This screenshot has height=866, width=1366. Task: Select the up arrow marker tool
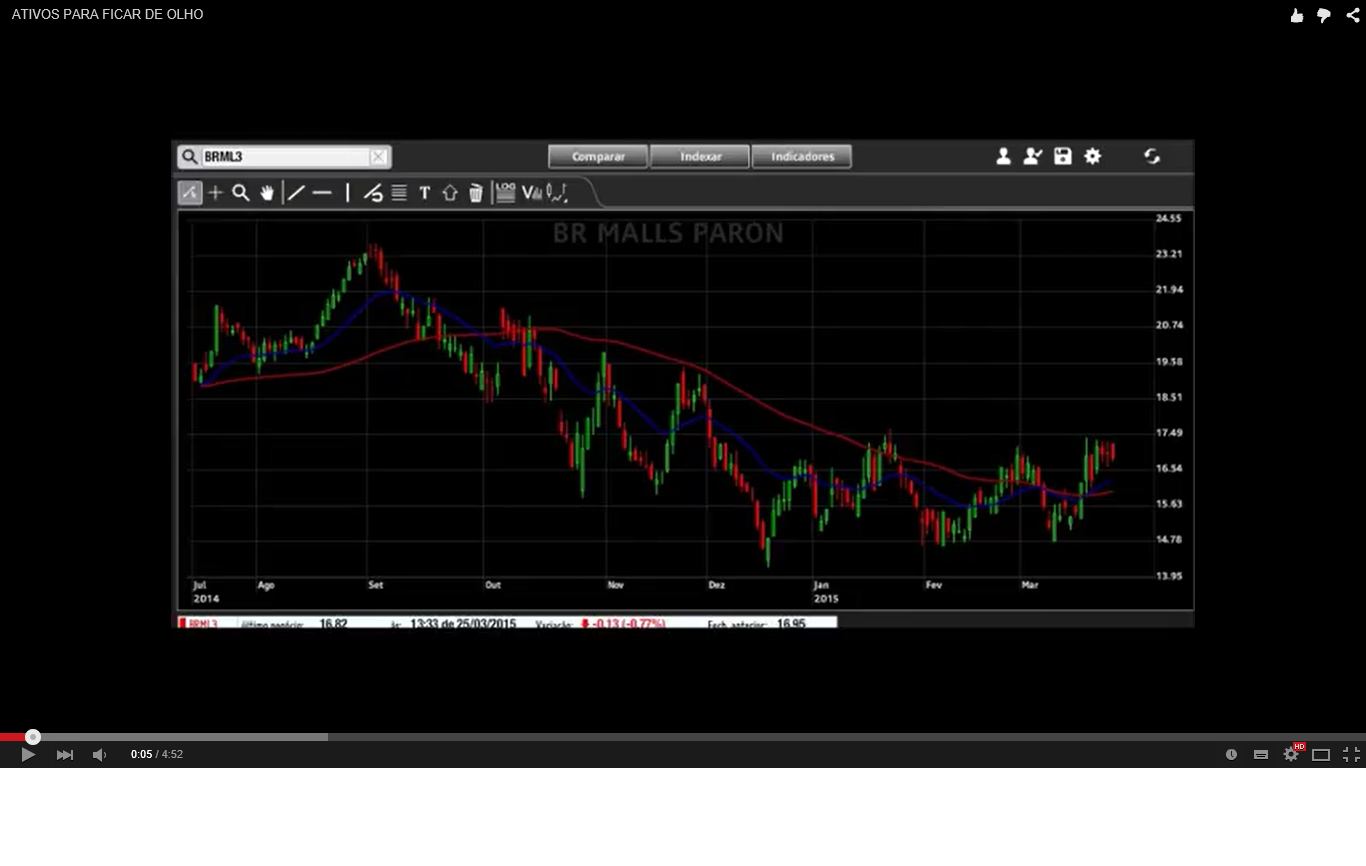[450, 193]
